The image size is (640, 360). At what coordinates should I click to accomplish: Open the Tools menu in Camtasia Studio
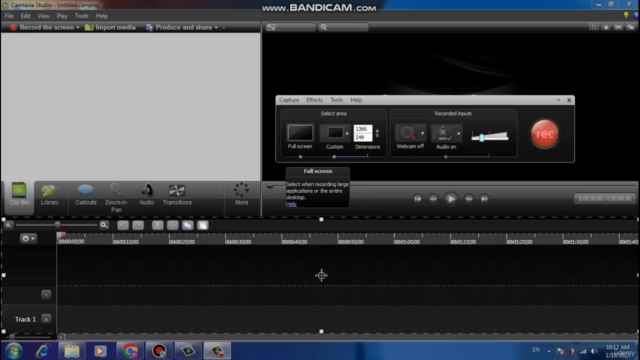point(81,16)
